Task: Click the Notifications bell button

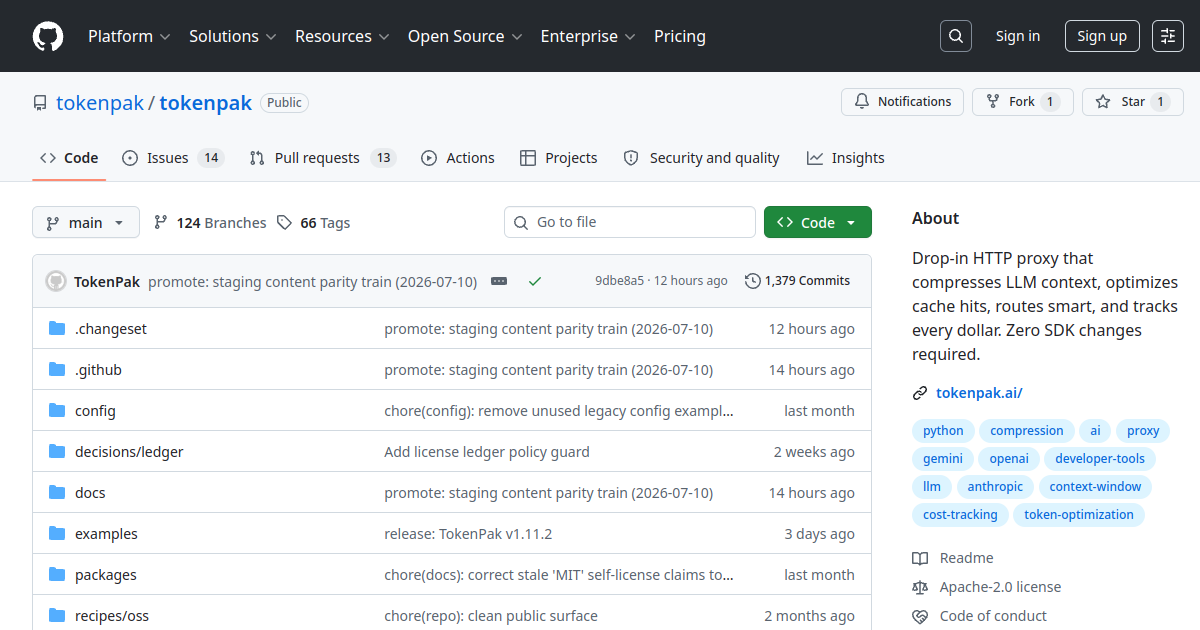Action: pos(903,102)
